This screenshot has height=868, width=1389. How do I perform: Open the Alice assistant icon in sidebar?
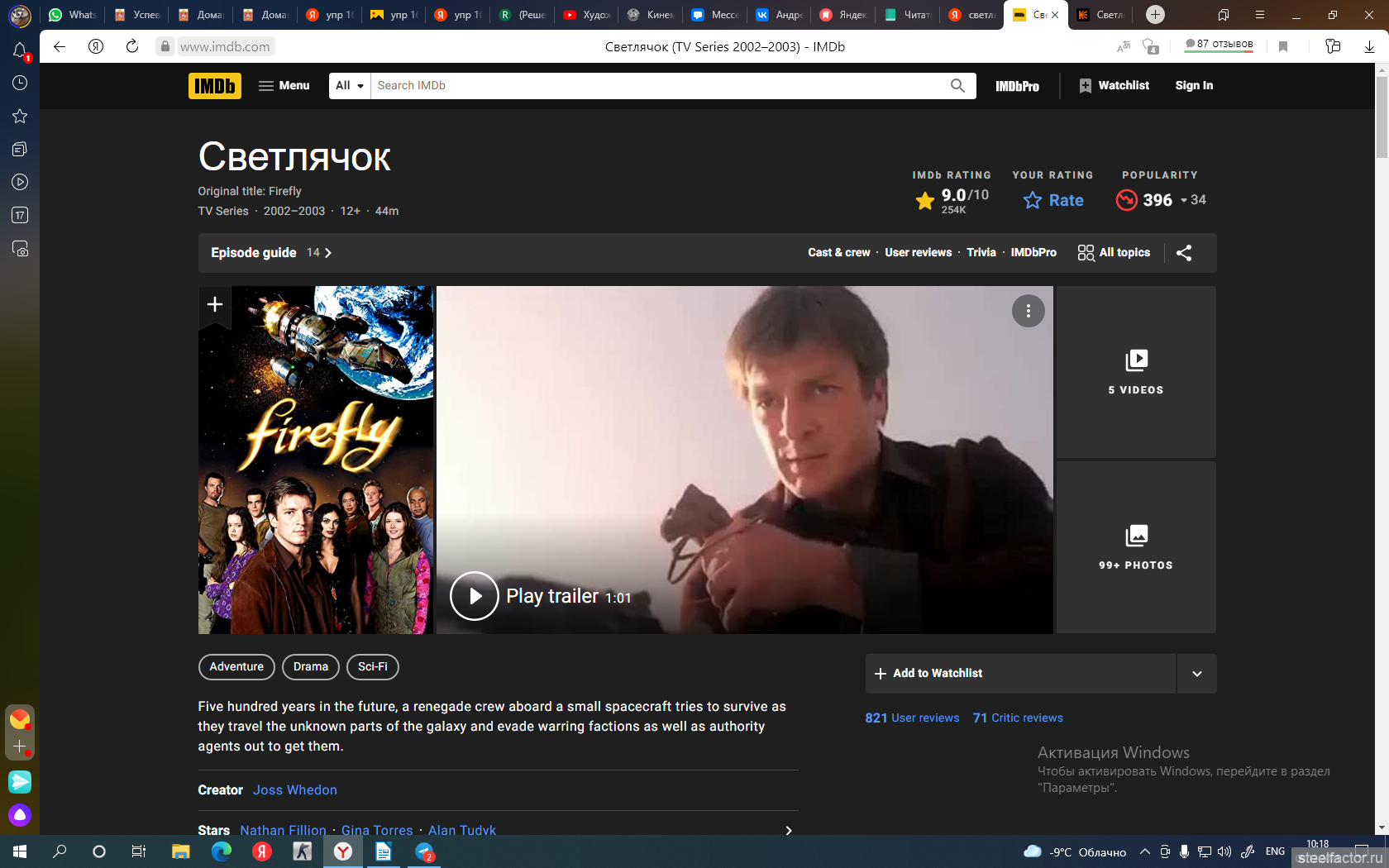[20, 816]
